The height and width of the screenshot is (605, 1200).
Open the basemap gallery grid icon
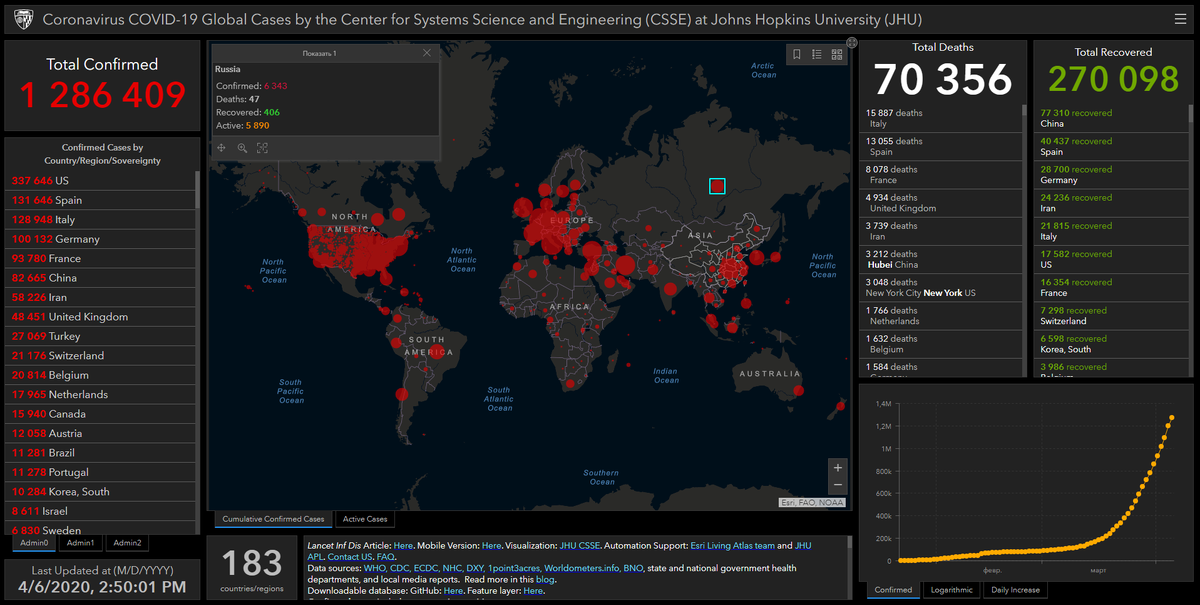(x=837, y=55)
